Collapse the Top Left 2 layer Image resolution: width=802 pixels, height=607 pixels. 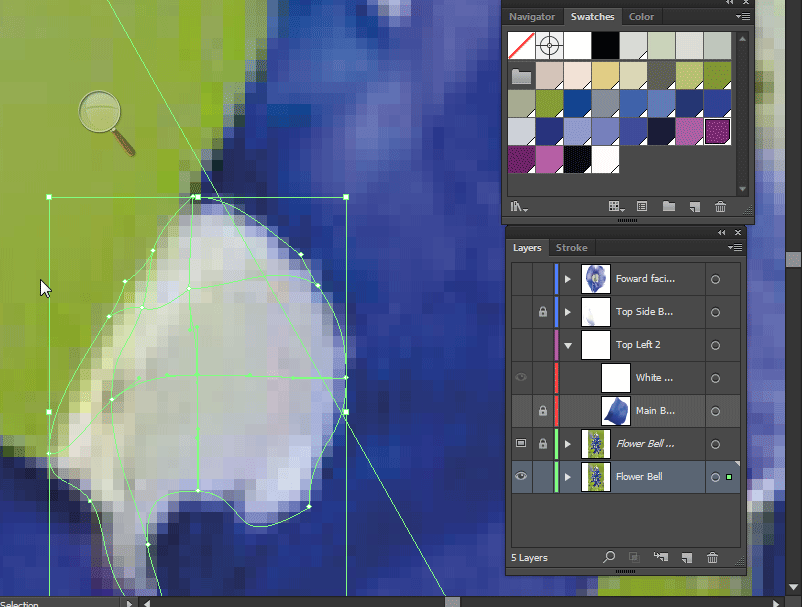[x=568, y=345]
